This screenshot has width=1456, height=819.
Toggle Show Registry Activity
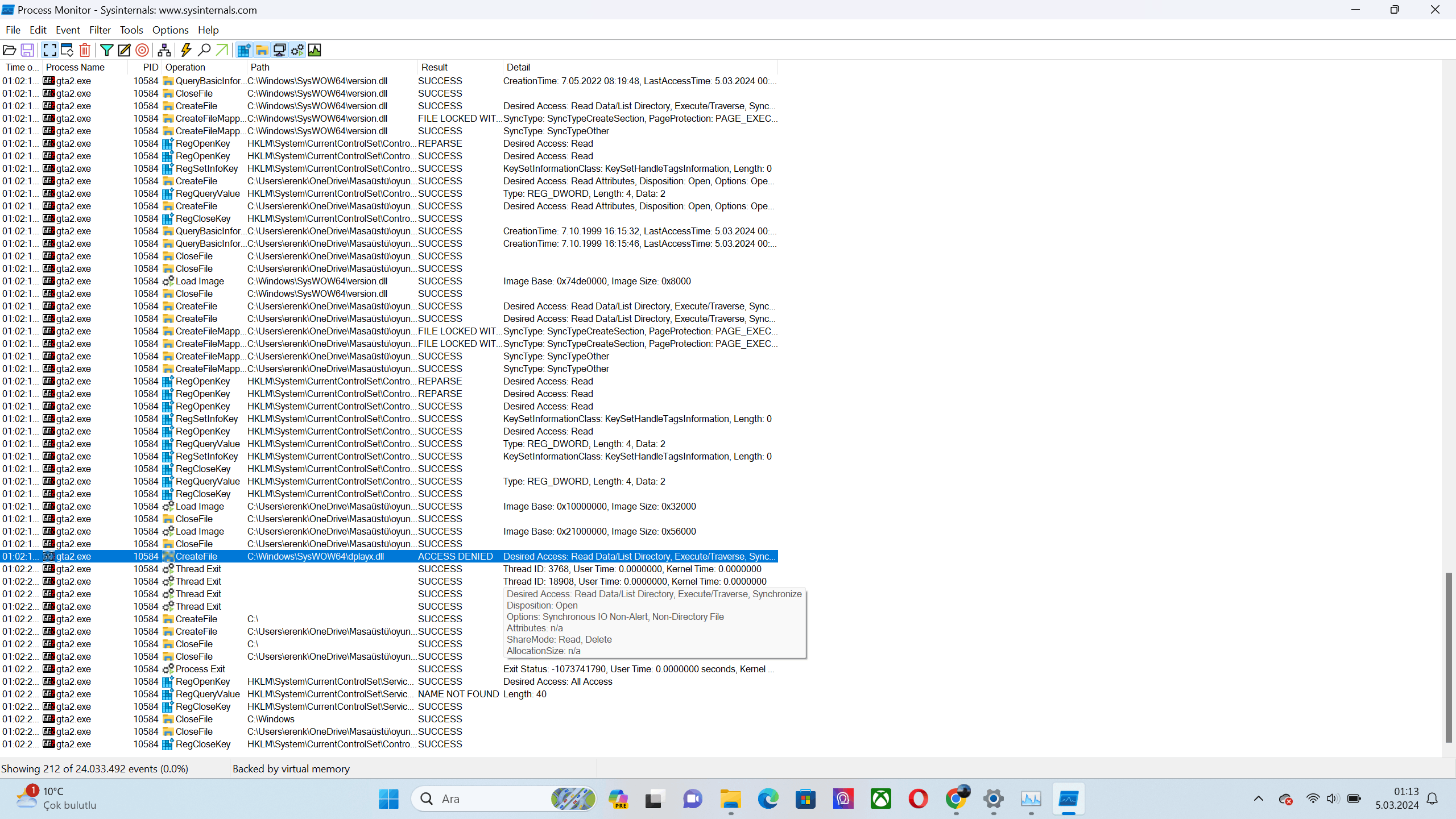point(243,50)
